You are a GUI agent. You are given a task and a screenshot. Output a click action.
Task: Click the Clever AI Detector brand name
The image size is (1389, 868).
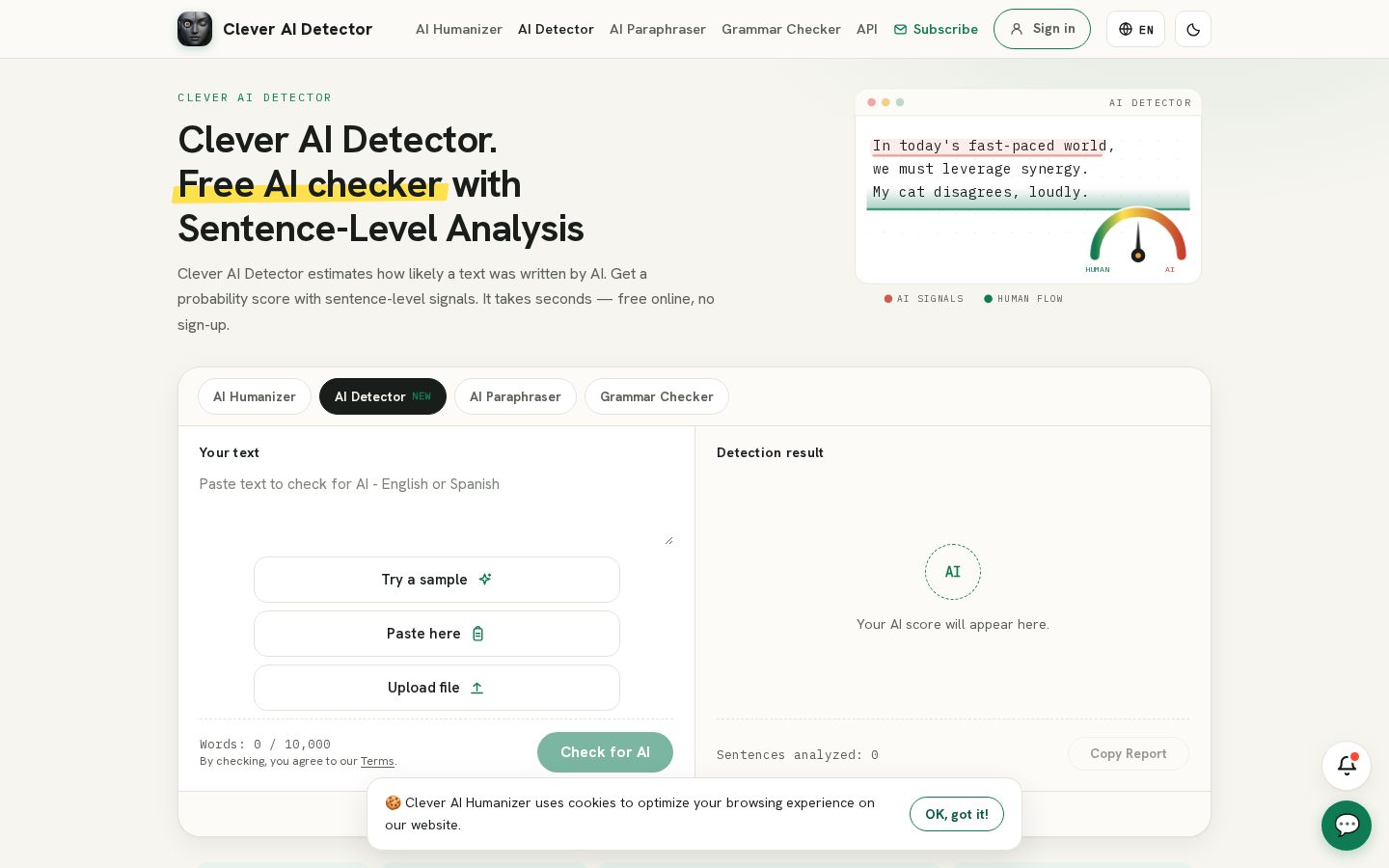pyautogui.click(x=297, y=29)
